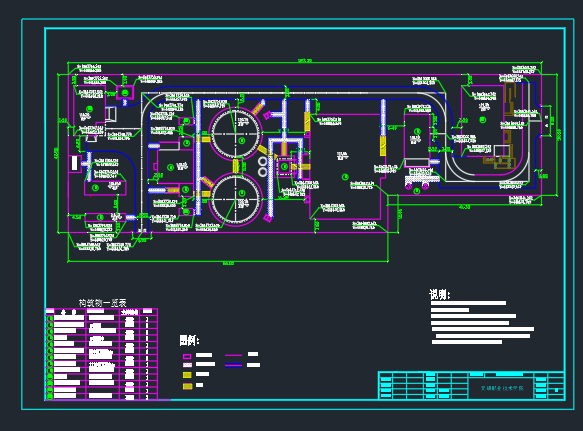Select the 图例 legend heading
583x431 pixels.
click(189, 340)
